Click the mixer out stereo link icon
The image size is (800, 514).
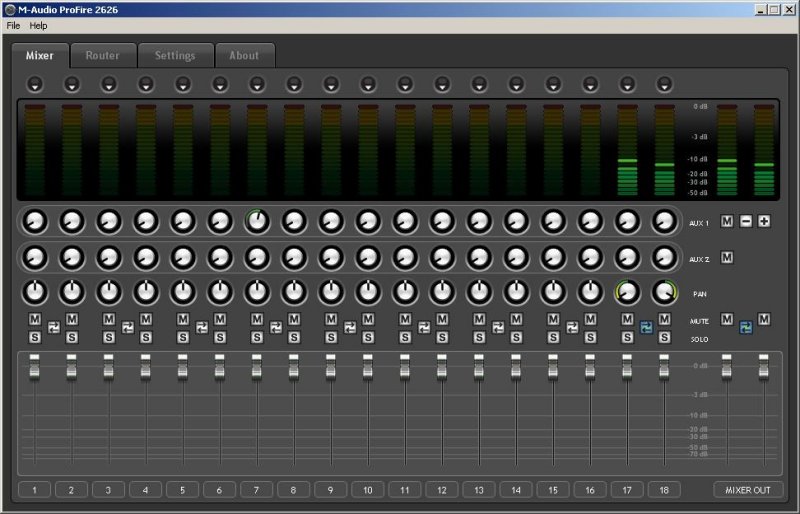point(745,328)
